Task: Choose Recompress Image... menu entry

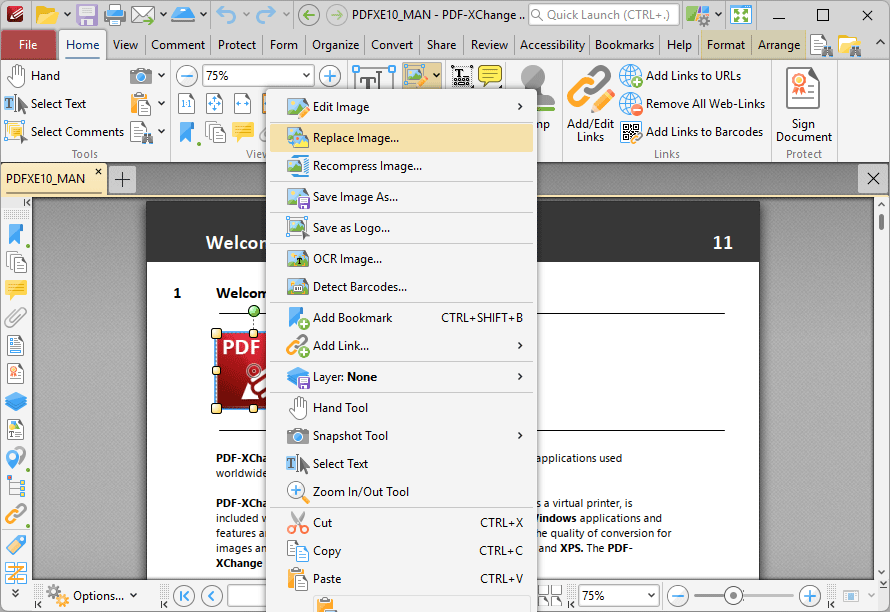Action: [401, 166]
